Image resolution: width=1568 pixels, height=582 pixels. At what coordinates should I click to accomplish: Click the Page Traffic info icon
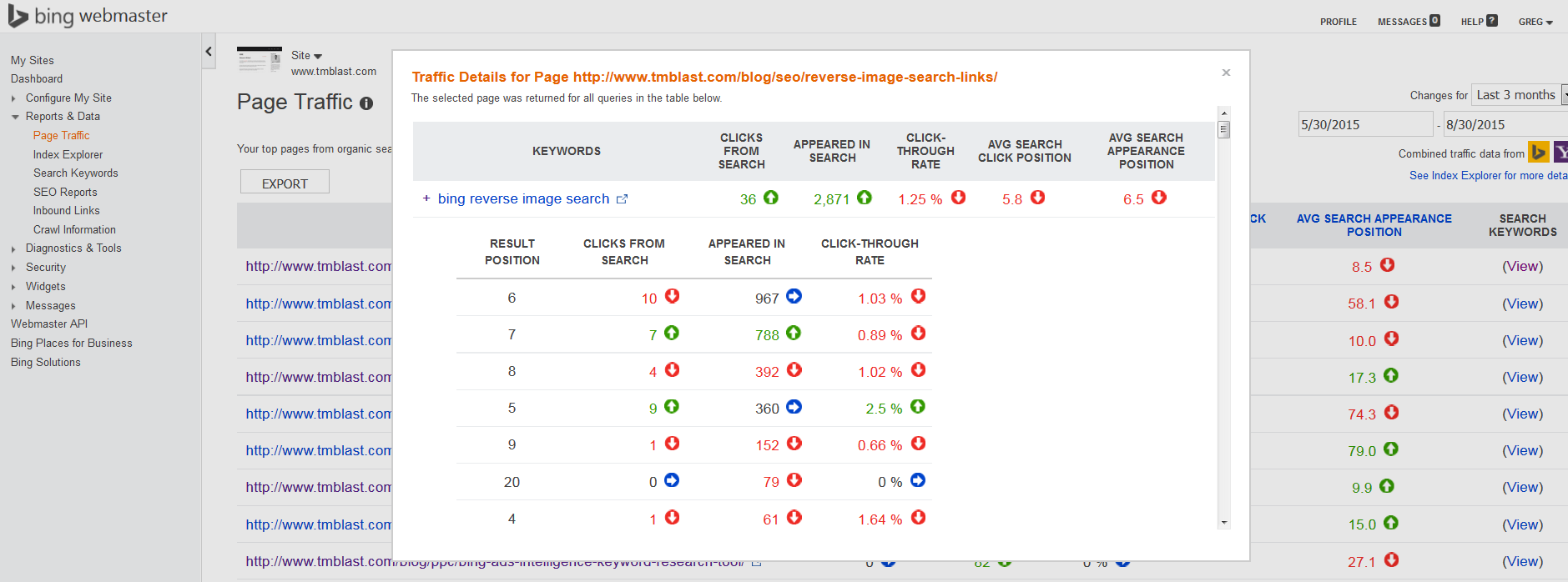coord(366,103)
